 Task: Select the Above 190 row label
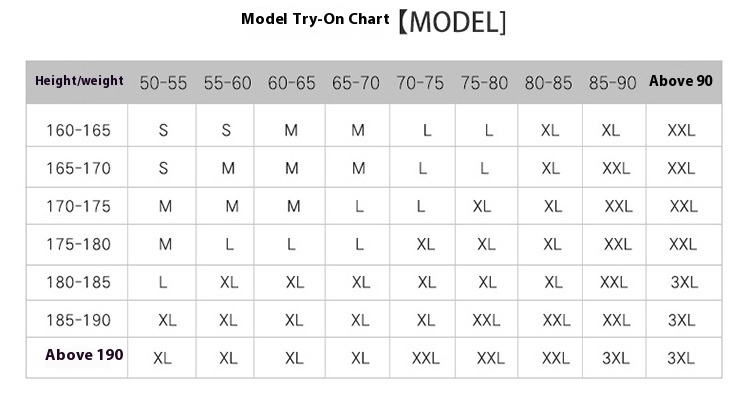pyautogui.click(x=84, y=355)
